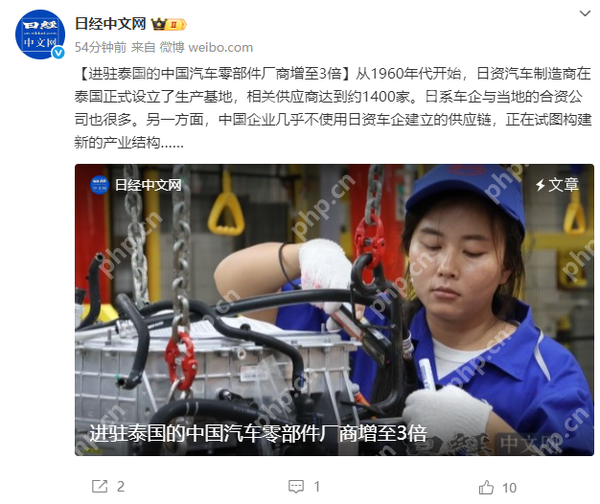Click the repost share arrow icon
This screenshot has height=504, width=600.
pos(100,486)
